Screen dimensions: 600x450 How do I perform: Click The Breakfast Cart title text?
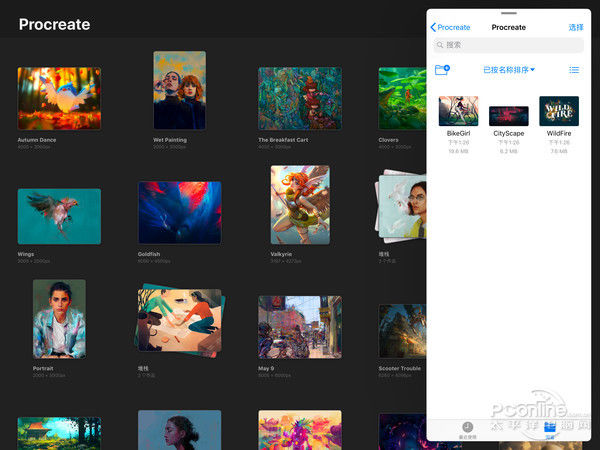[x=283, y=140]
